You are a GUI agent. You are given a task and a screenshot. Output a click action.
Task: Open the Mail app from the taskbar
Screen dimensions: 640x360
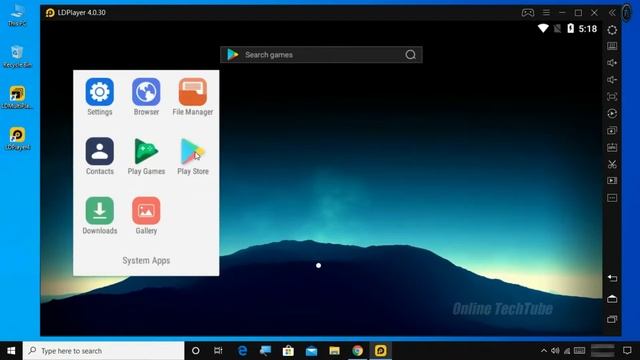311,351
